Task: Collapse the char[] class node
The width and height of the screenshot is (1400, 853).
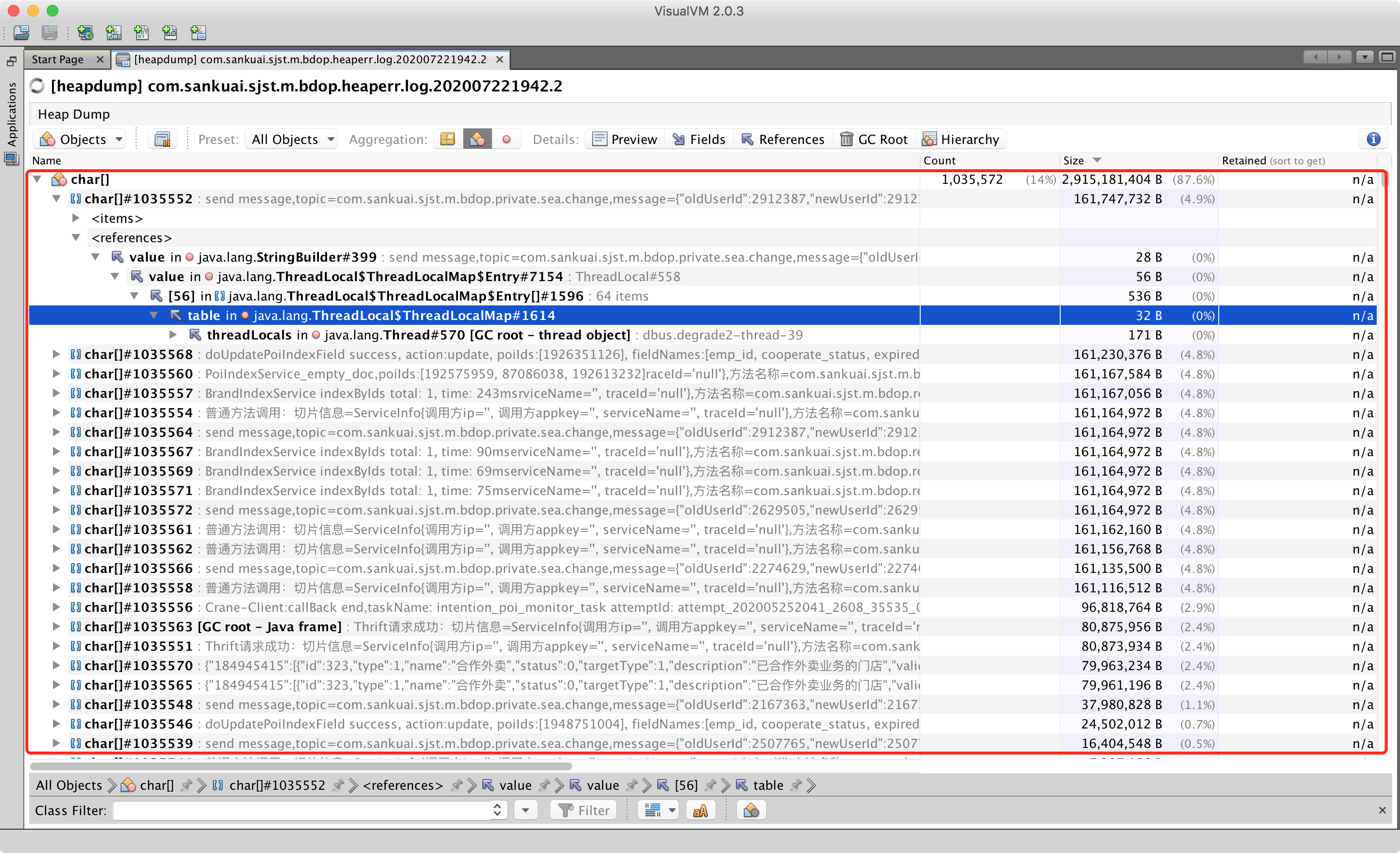Action: point(37,179)
